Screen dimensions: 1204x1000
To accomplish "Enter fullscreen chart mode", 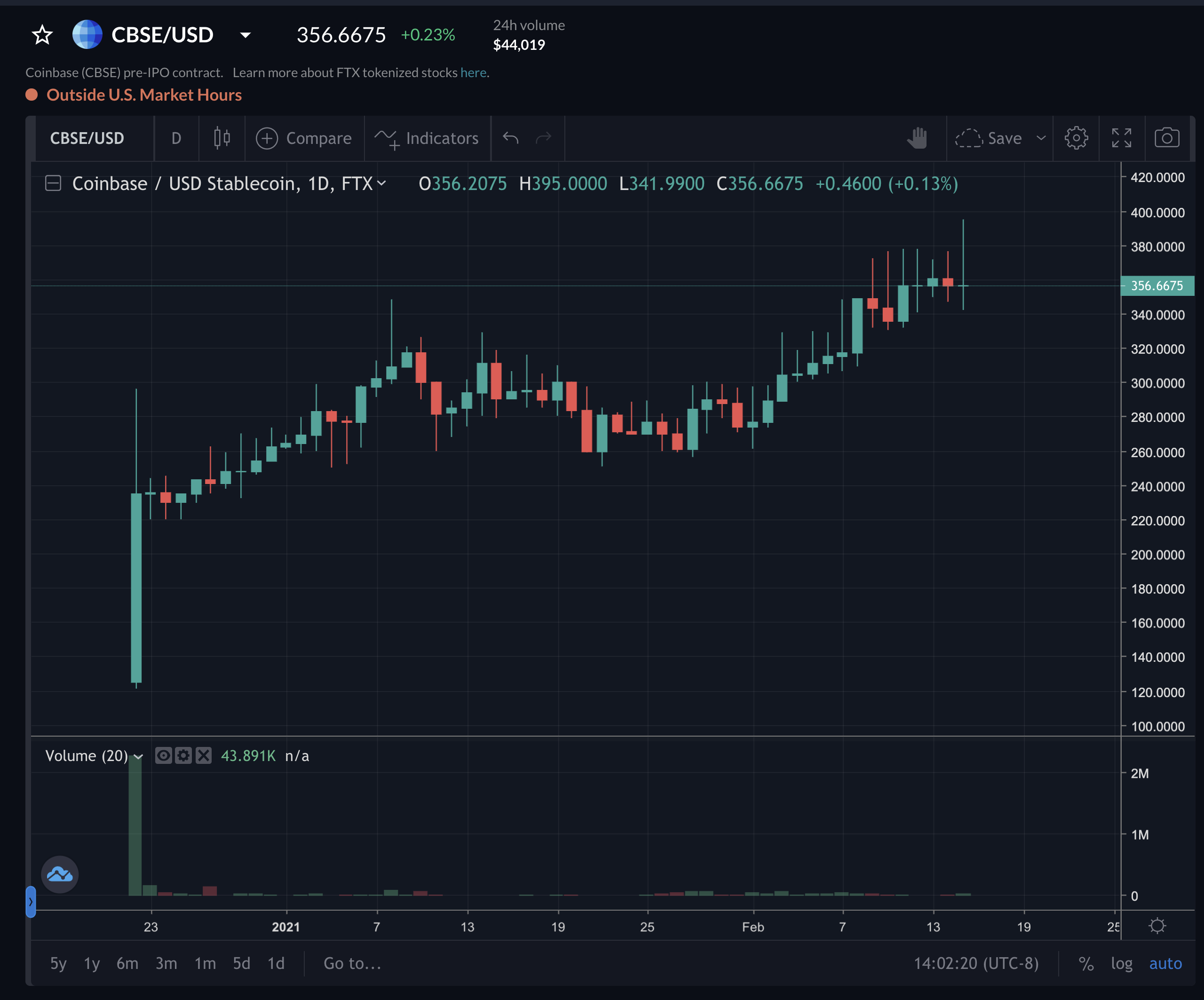I will (x=1121, y=138).
